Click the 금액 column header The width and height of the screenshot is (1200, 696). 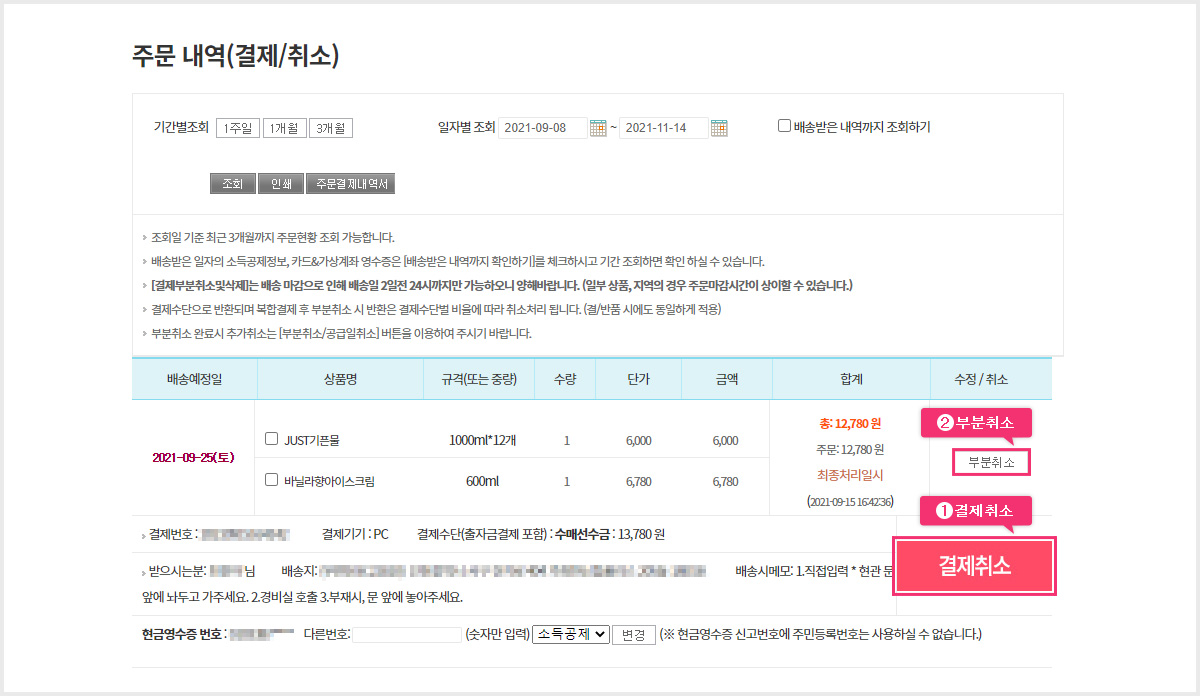click(x=727, y=379)
